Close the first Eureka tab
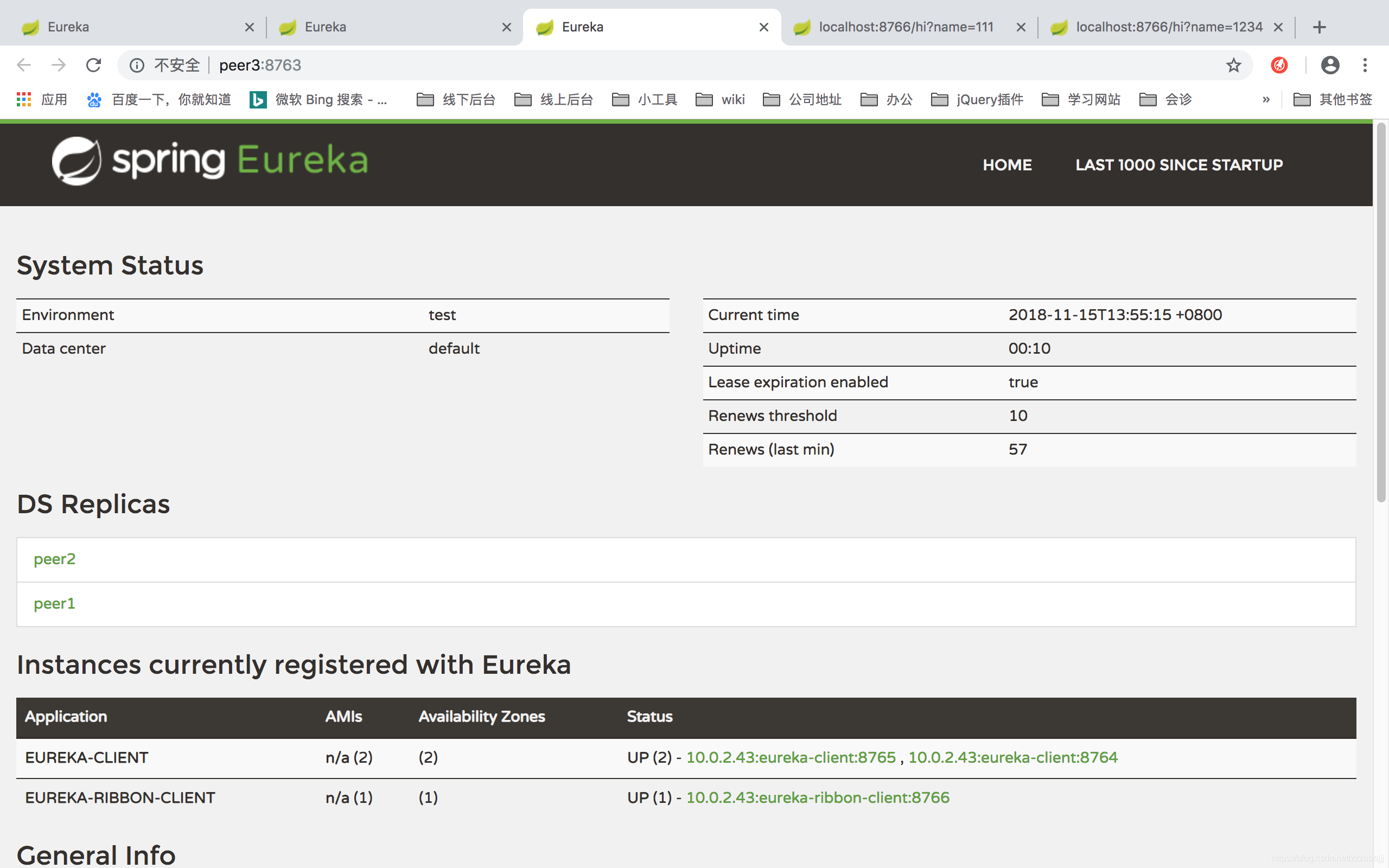Screen dimensions: 1389x868 click(249, 27)
